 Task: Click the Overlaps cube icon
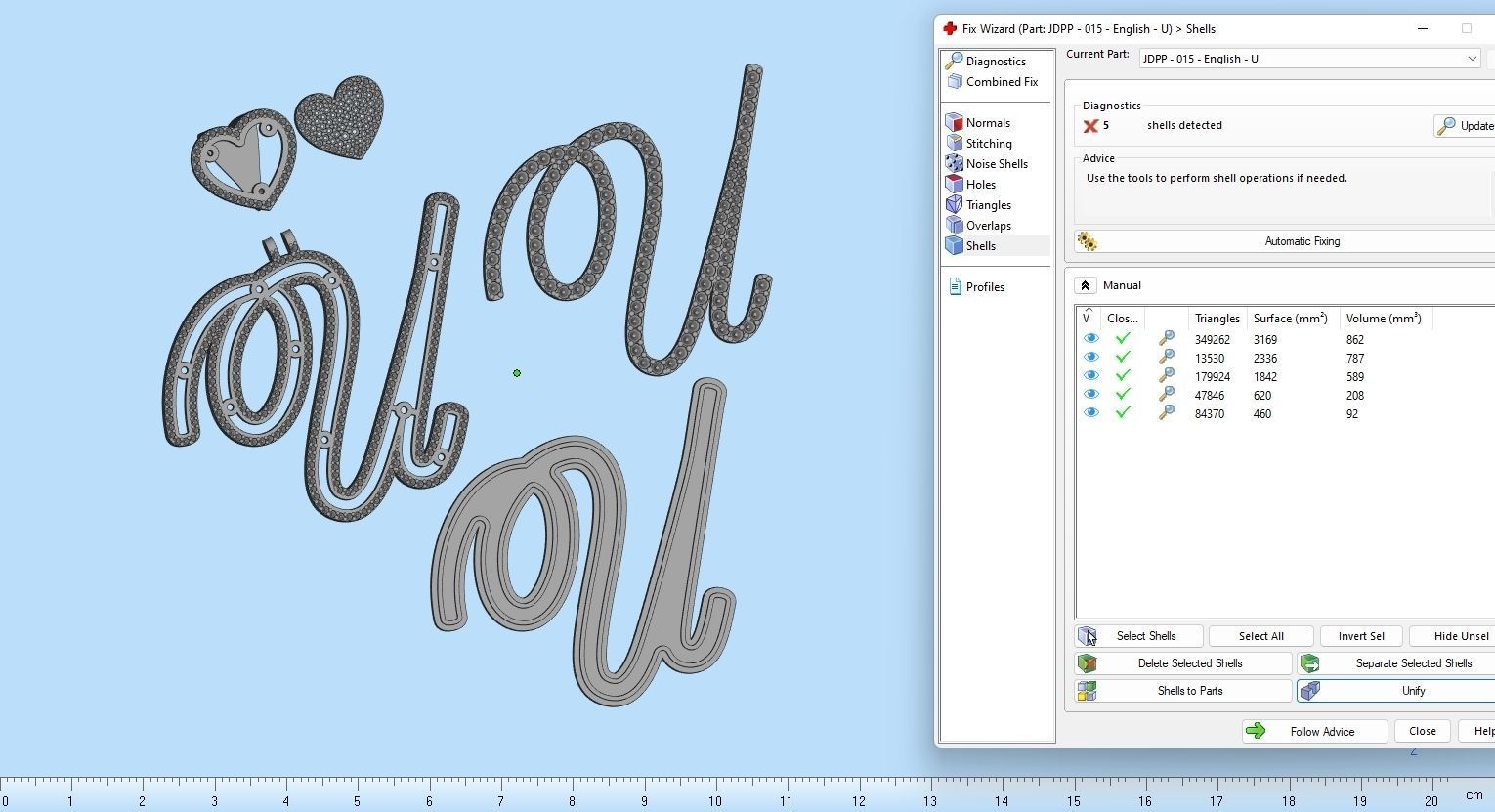955,226
